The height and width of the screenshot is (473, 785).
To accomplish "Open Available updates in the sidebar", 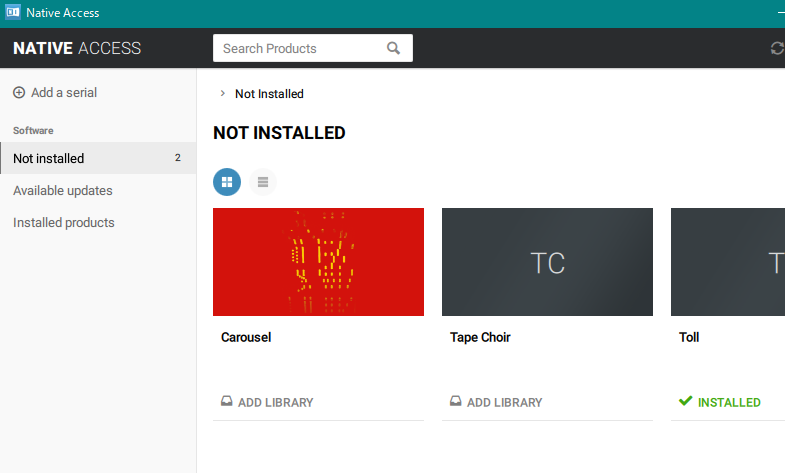I will pos(63,191).
